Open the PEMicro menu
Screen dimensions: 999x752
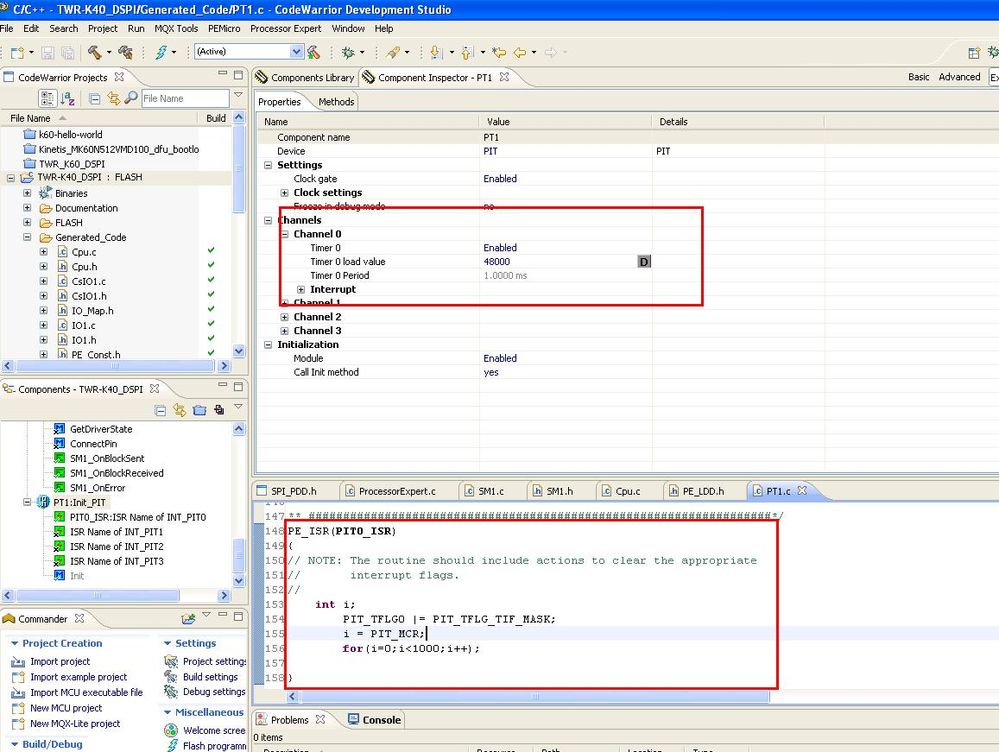pos(224,29)
